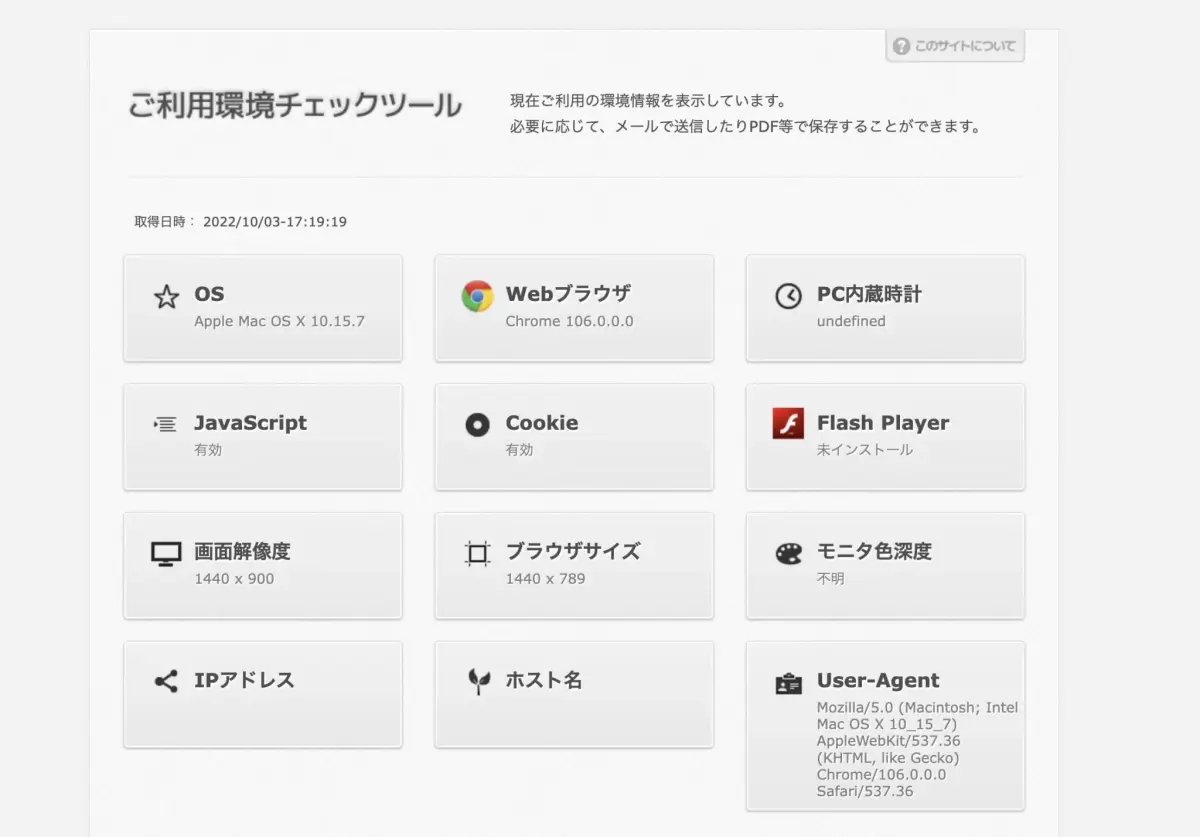The height and width of the screenshot is (837, 1200).
Task: Click the share icon for IPアドレス
Action: (166, 681)
